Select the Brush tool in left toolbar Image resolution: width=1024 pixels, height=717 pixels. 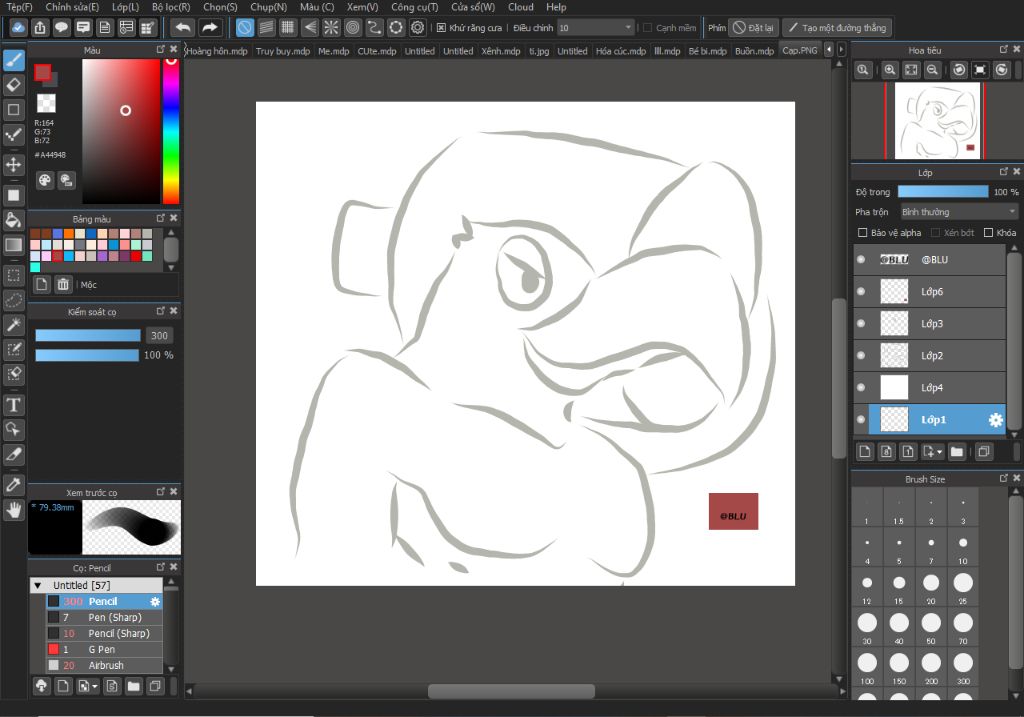click(x=14, y=60)
